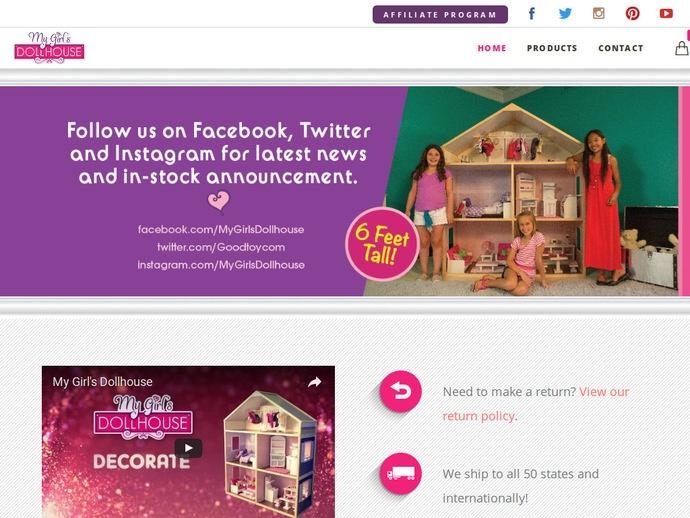This screenshot has width=690, height=518.
Task: Click the dollhouse photo in banner
Action: pos(513,192)
